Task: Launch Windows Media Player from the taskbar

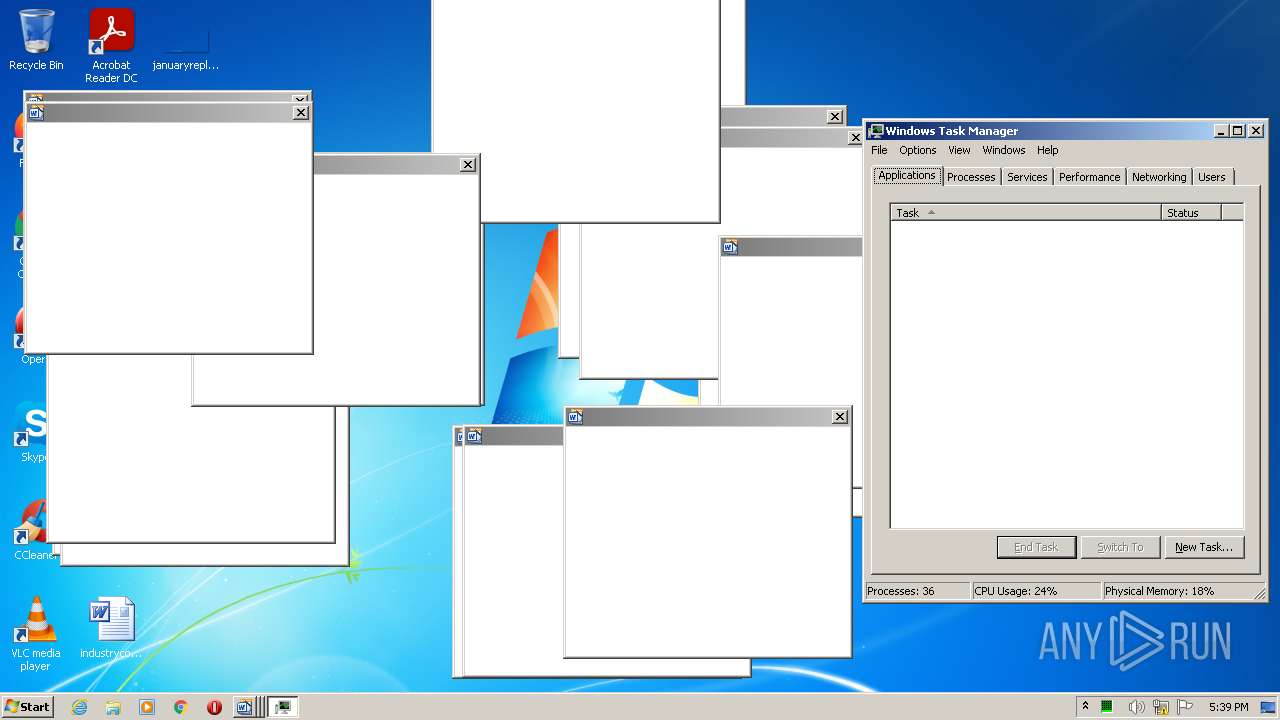Action: (147, 707)
